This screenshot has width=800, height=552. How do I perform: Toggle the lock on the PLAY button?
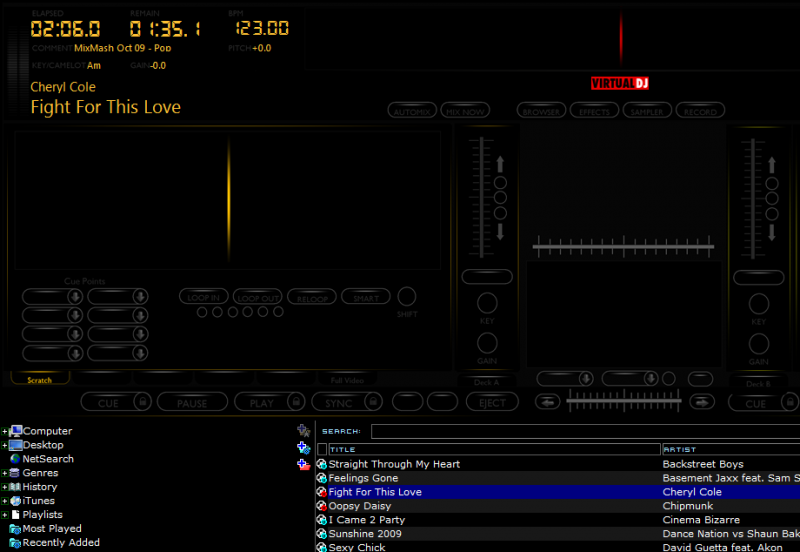(296, 402)
